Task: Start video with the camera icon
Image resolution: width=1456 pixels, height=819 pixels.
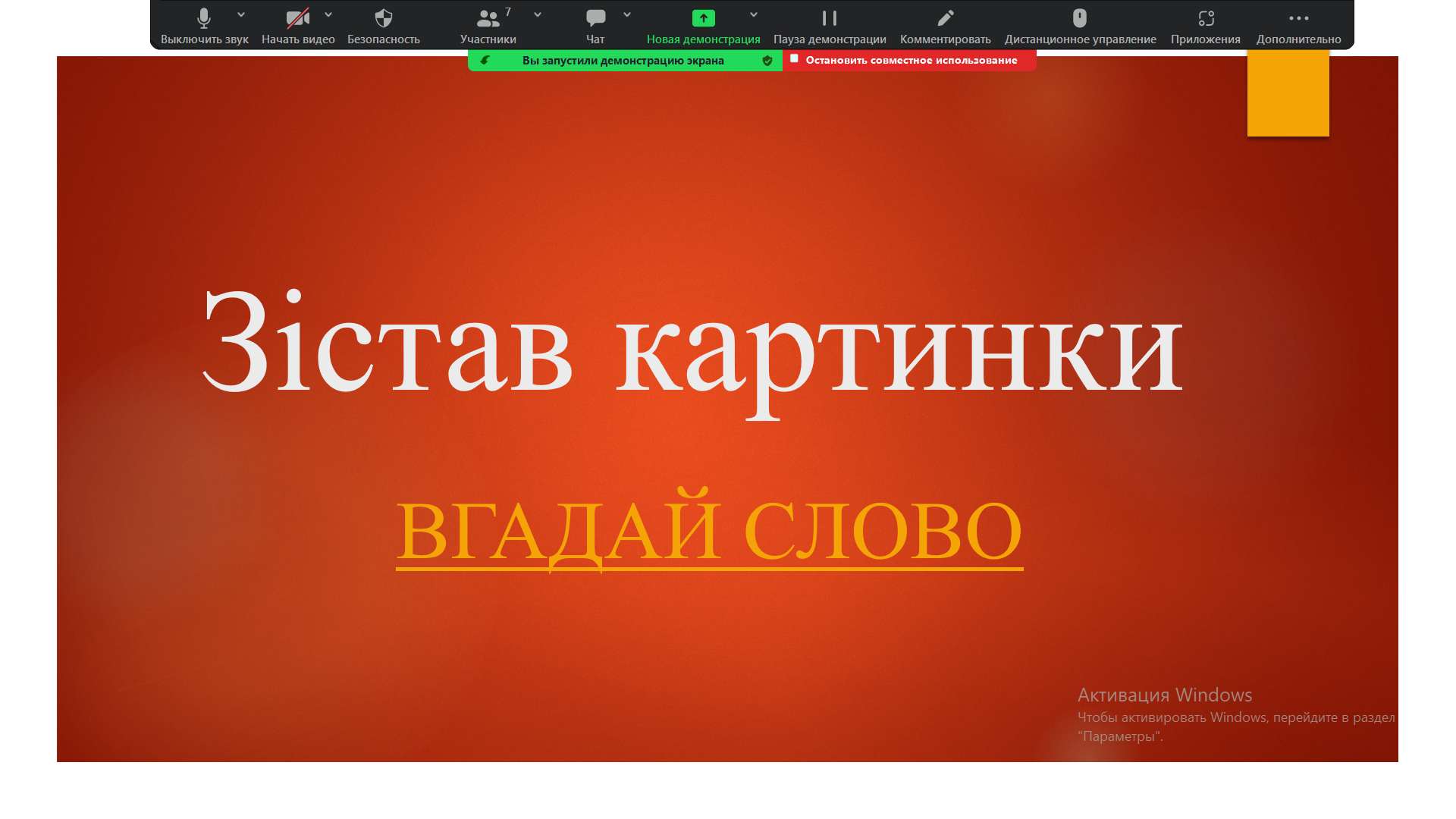Action: 297,18
